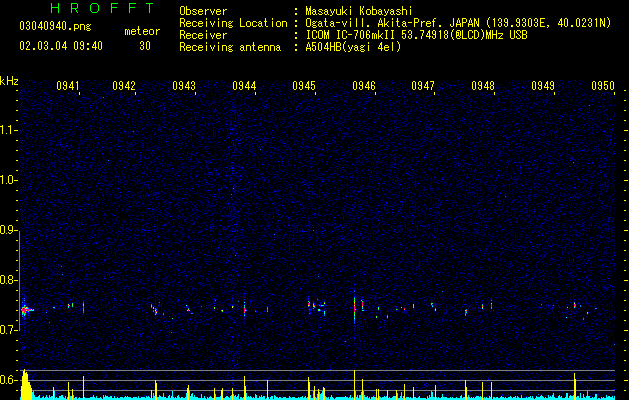This screenshot has height=400, width=629.
Task: Click the 0944 time marker
Action: (x=244, y=85)
